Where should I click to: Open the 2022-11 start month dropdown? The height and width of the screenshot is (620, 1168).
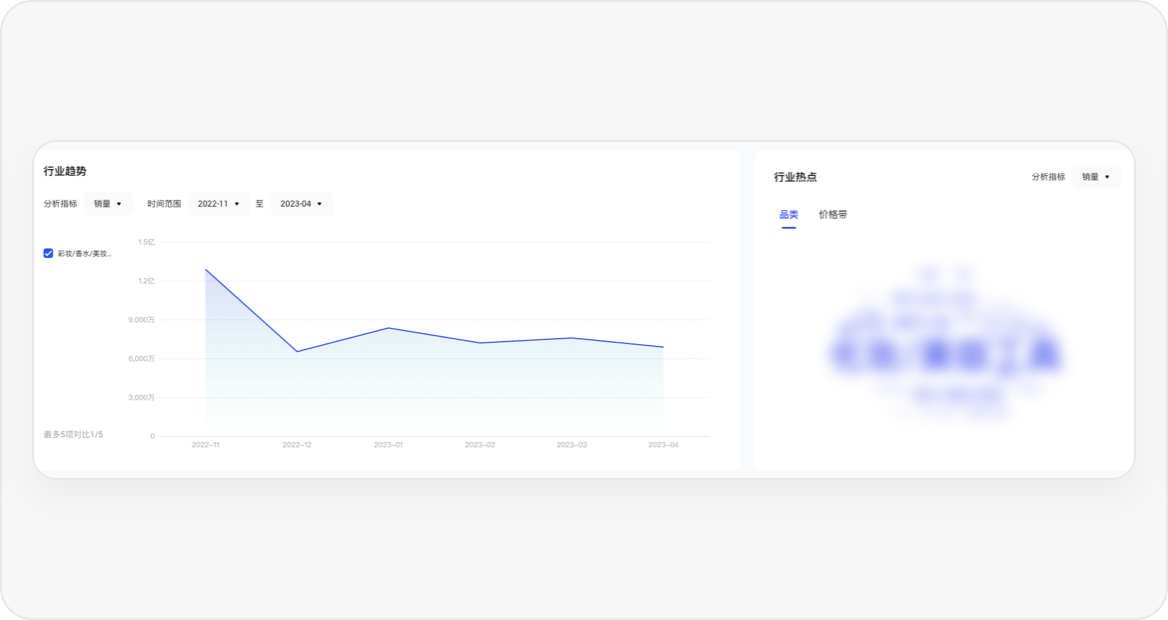point(219,204)
